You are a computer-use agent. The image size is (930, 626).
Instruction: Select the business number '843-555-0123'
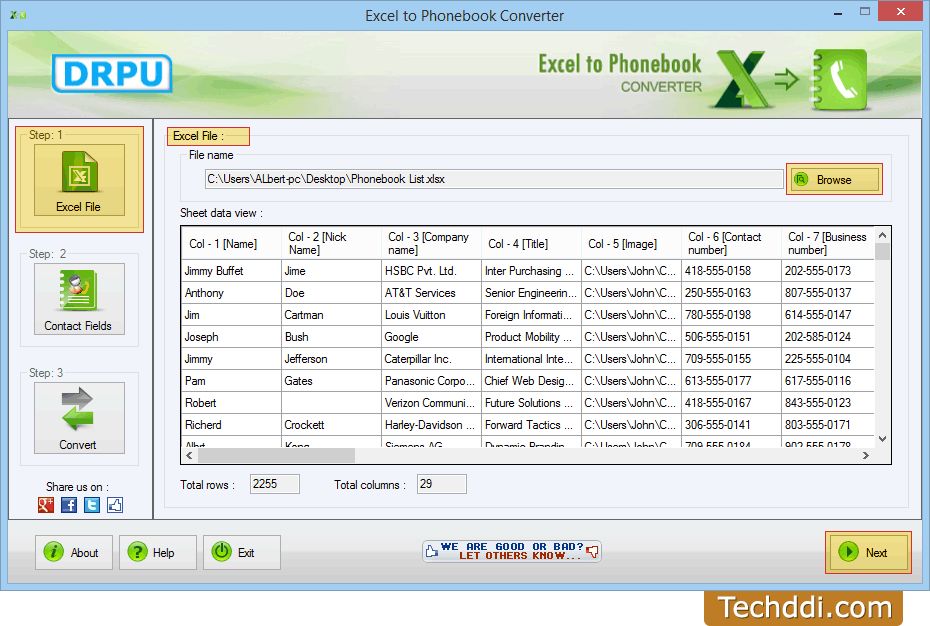pos(828,403)
